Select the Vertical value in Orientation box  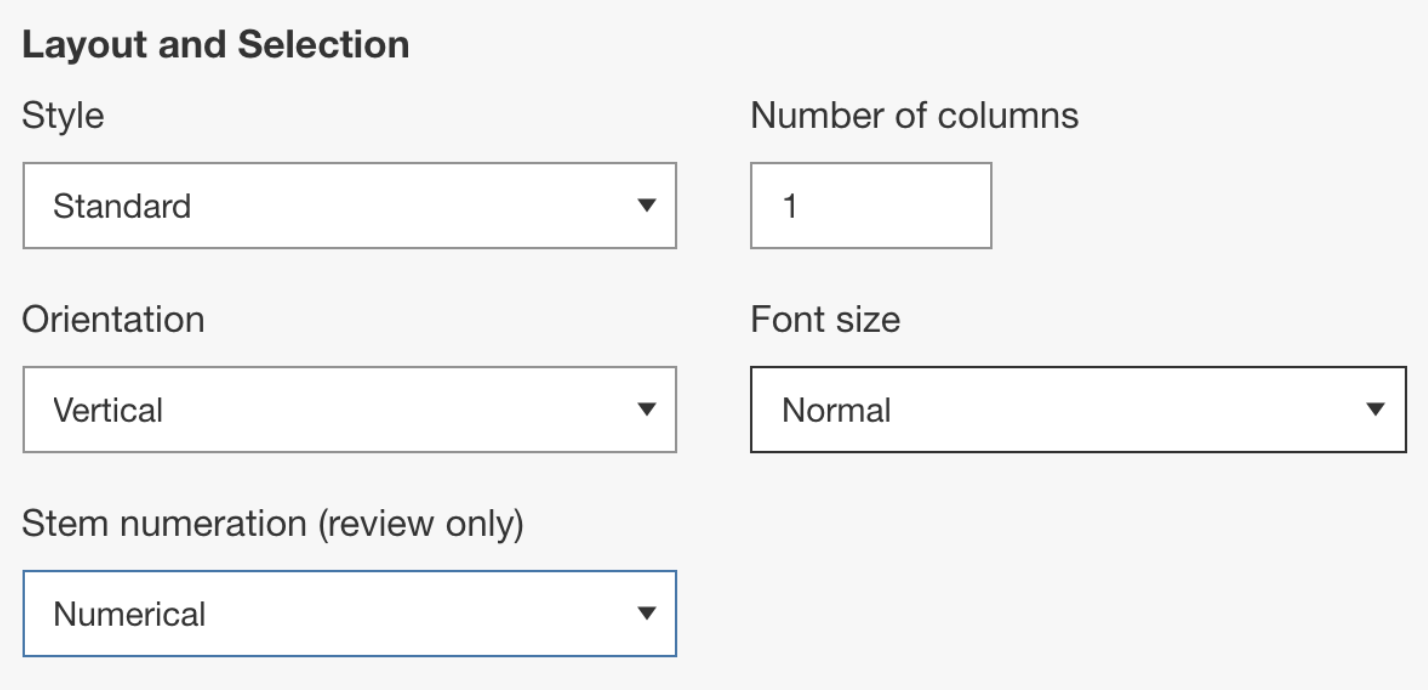tap(110, 410)
